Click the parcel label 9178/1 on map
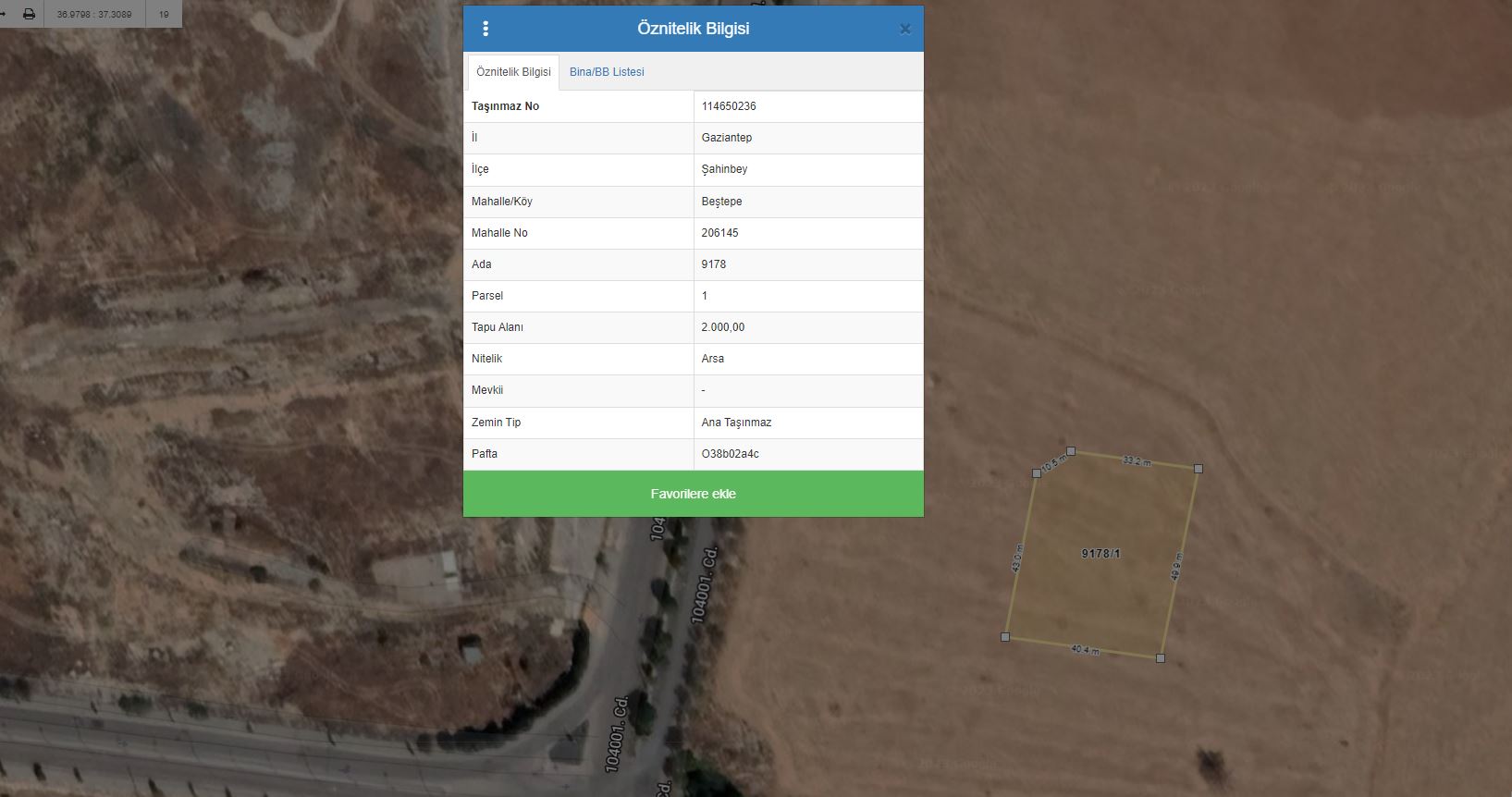Image resolution: width=1512 pixels, height=797 pixels. 1100,554
